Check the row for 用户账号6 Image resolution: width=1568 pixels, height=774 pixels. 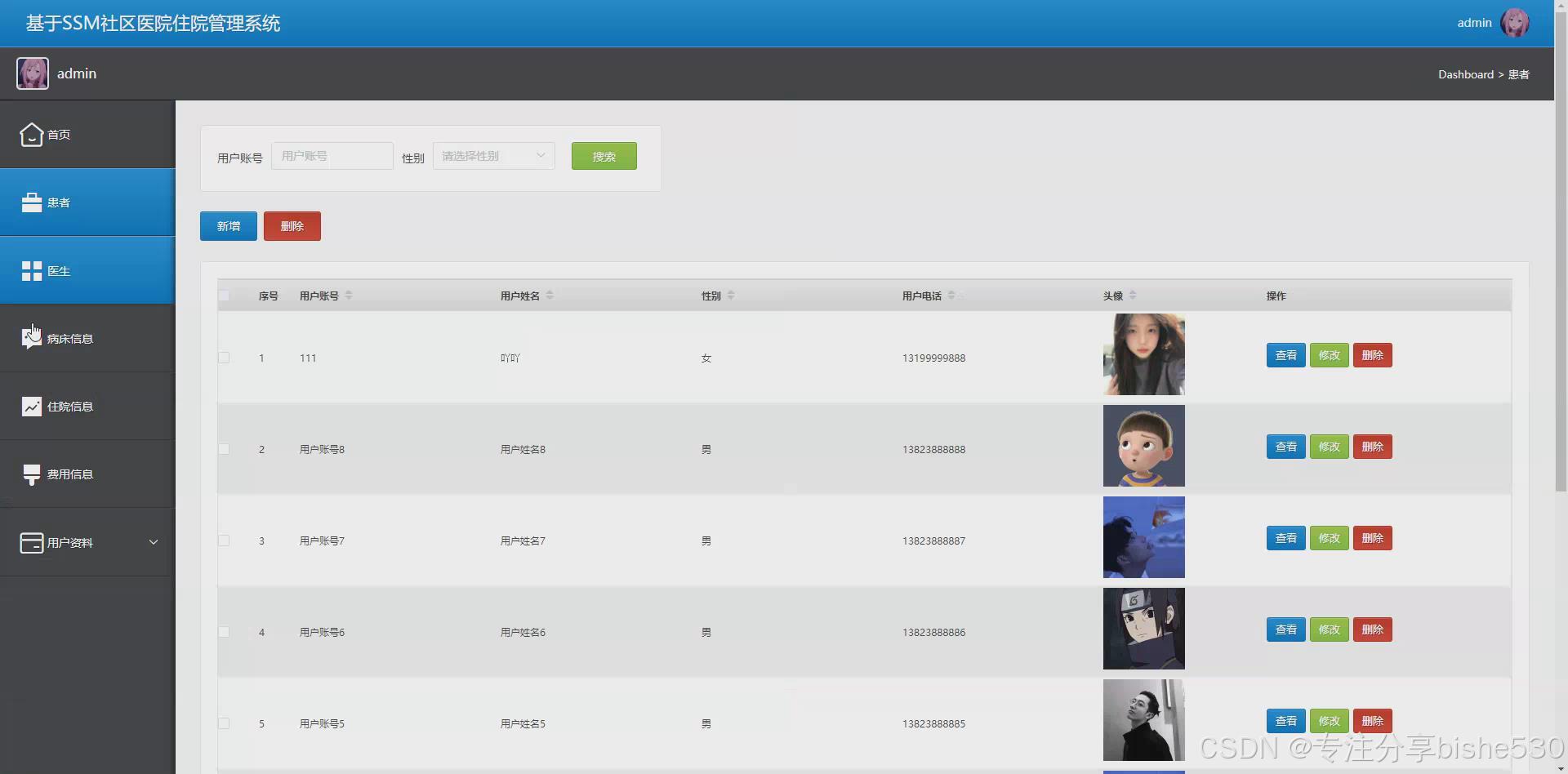[x=224, y=632]
